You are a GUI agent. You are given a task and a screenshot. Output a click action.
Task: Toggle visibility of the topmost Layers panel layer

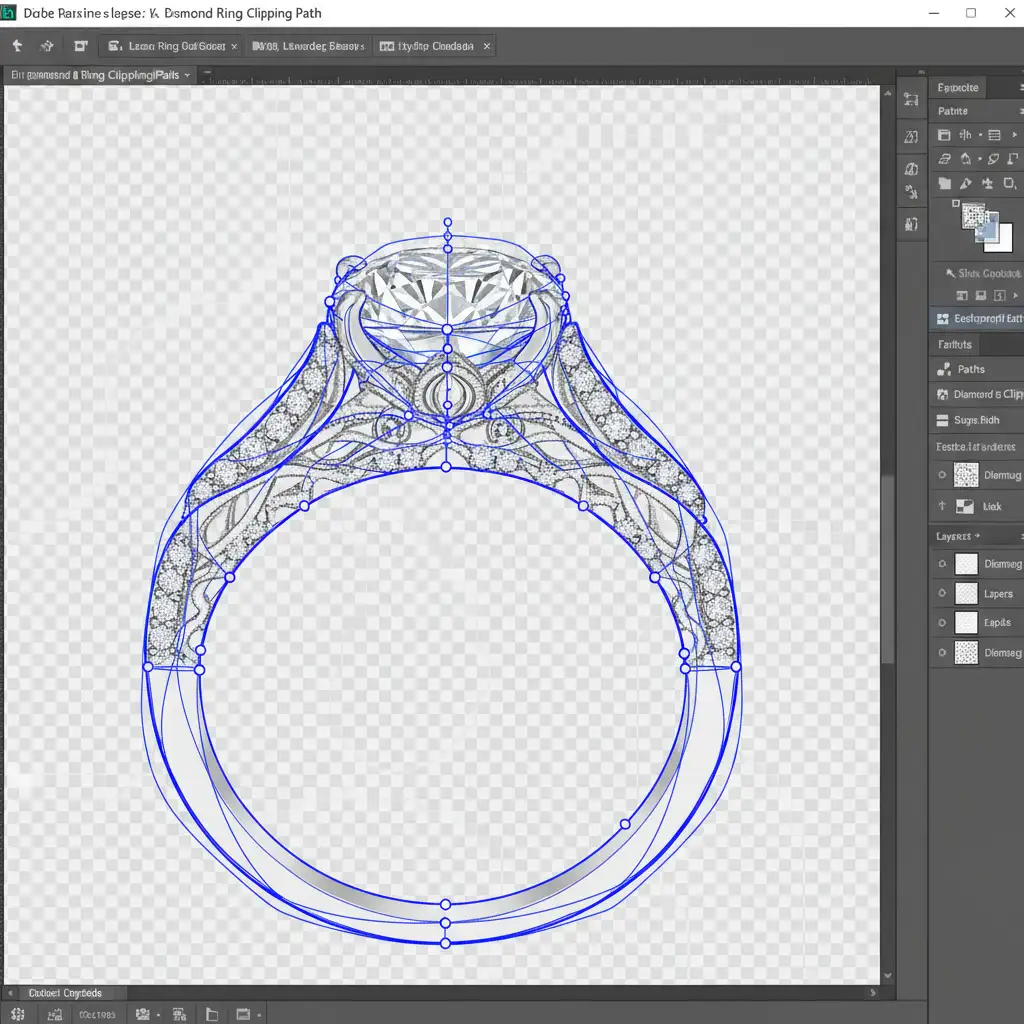click(941, 564)
